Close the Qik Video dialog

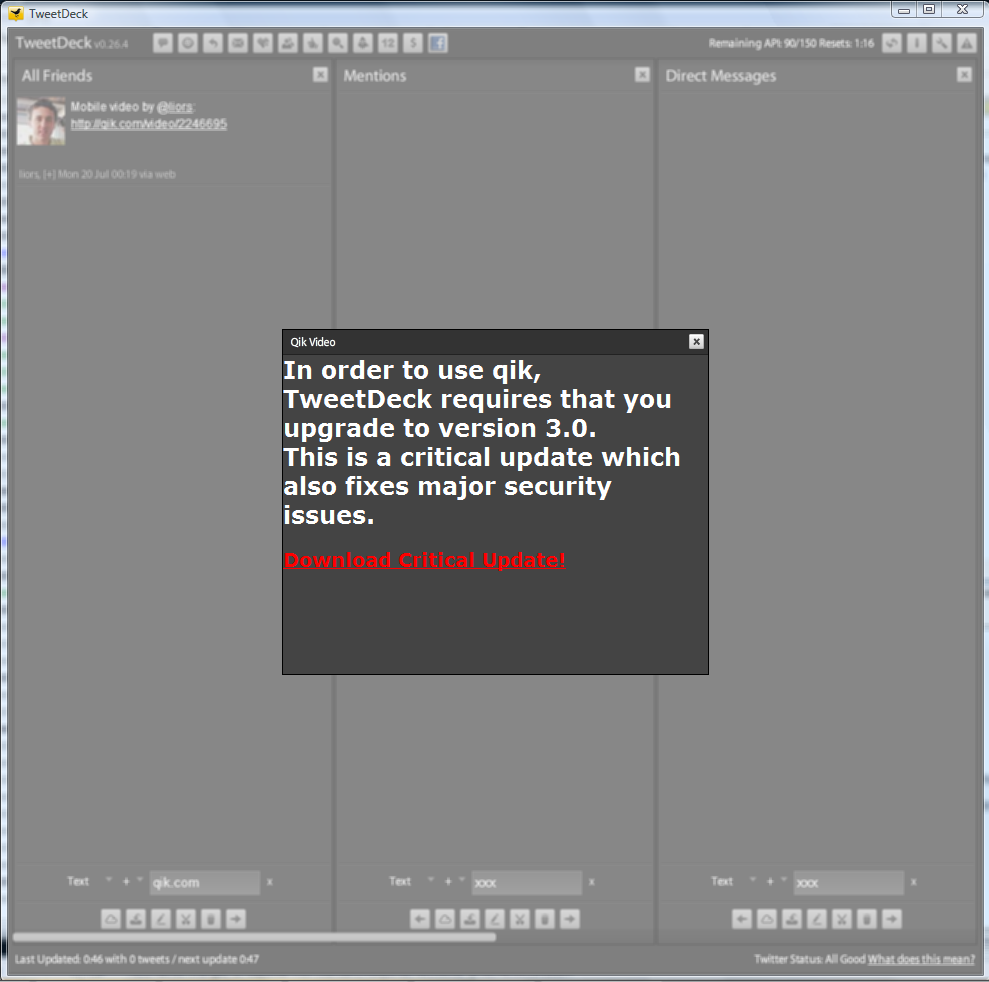[696, 342]
